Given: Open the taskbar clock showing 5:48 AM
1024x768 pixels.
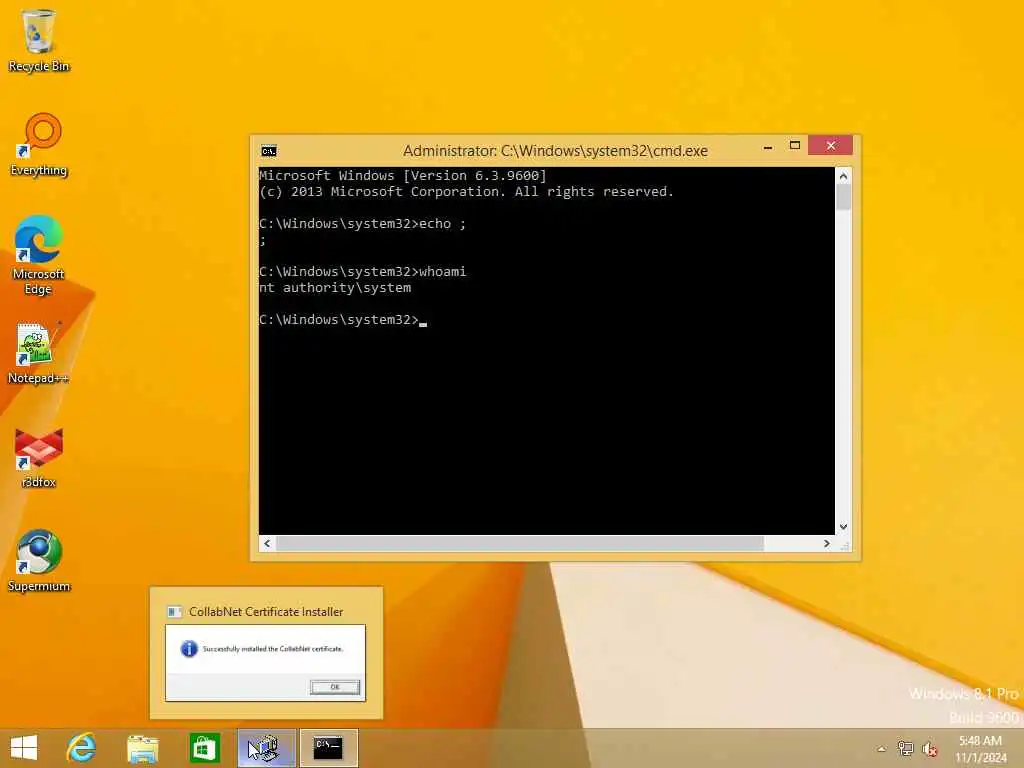Looking at the screenshot, I should [981, 748].
